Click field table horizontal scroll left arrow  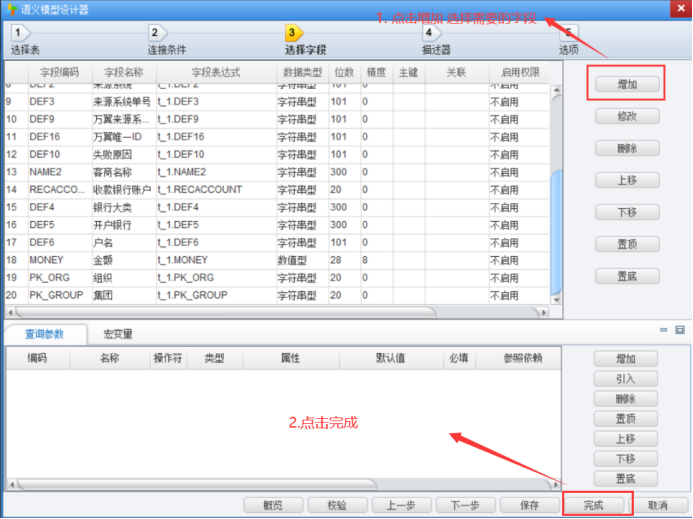tap(11, 313)
